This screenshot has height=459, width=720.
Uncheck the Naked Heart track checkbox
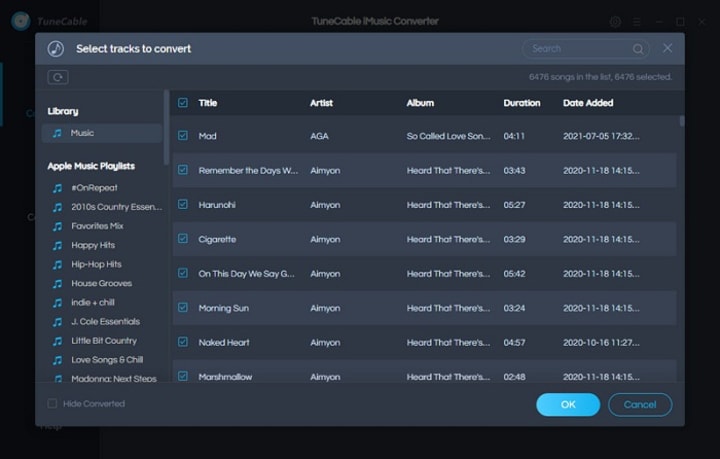(183, 342)
